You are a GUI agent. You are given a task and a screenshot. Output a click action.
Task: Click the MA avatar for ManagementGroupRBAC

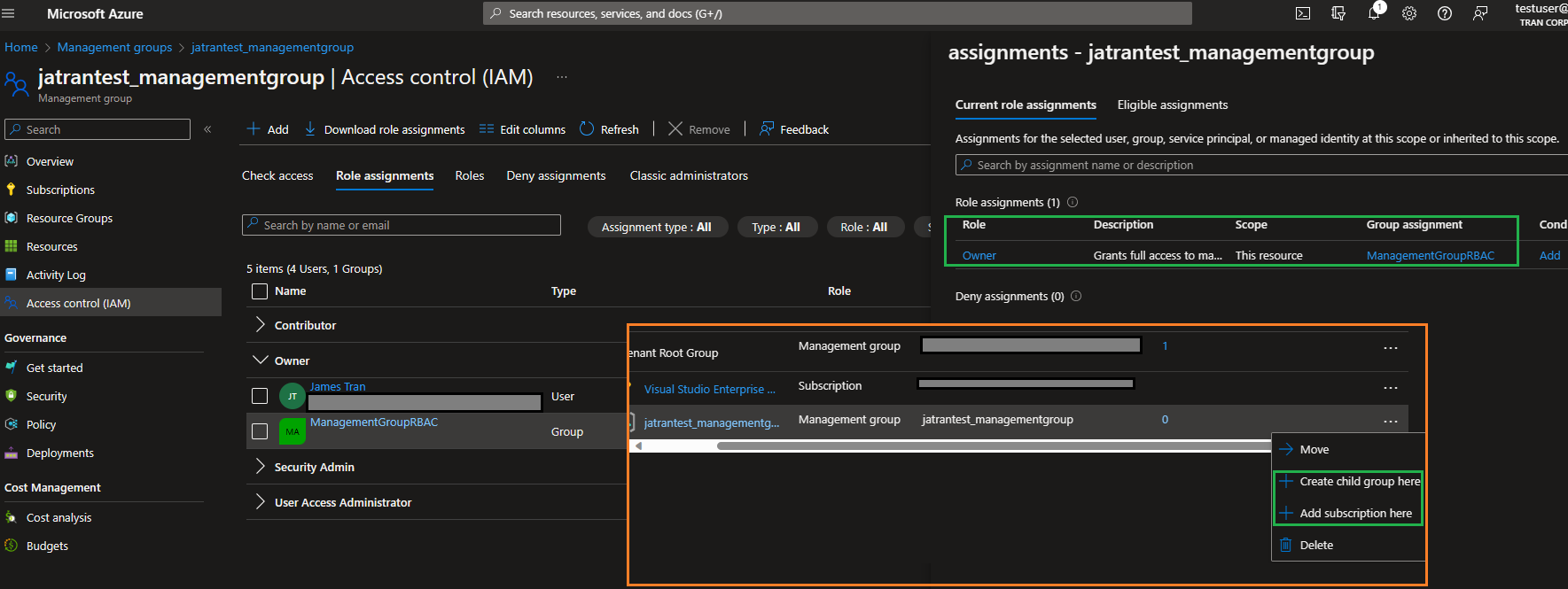coord(293,431)
